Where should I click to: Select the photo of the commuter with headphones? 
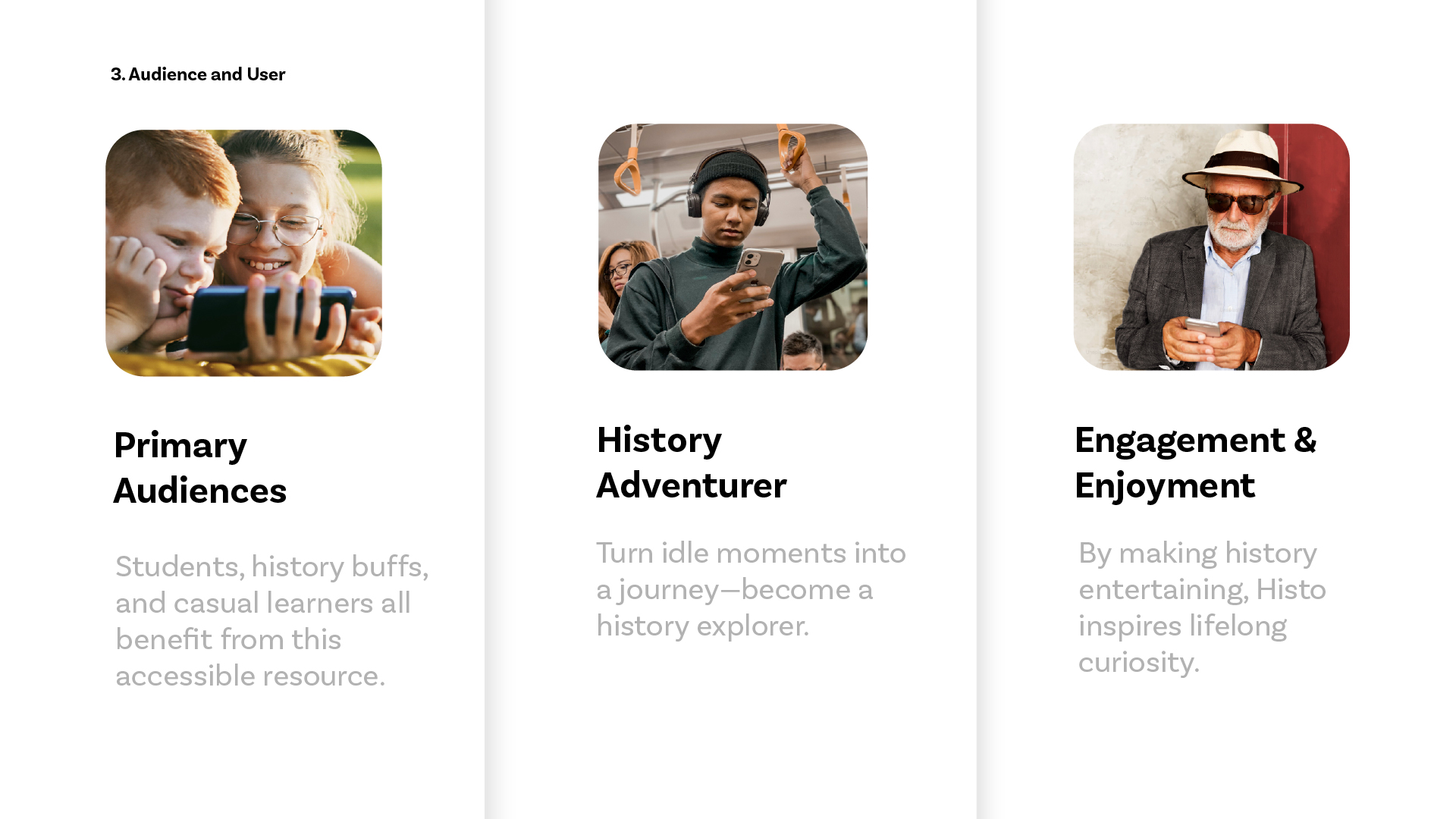[x=733, y=247]
